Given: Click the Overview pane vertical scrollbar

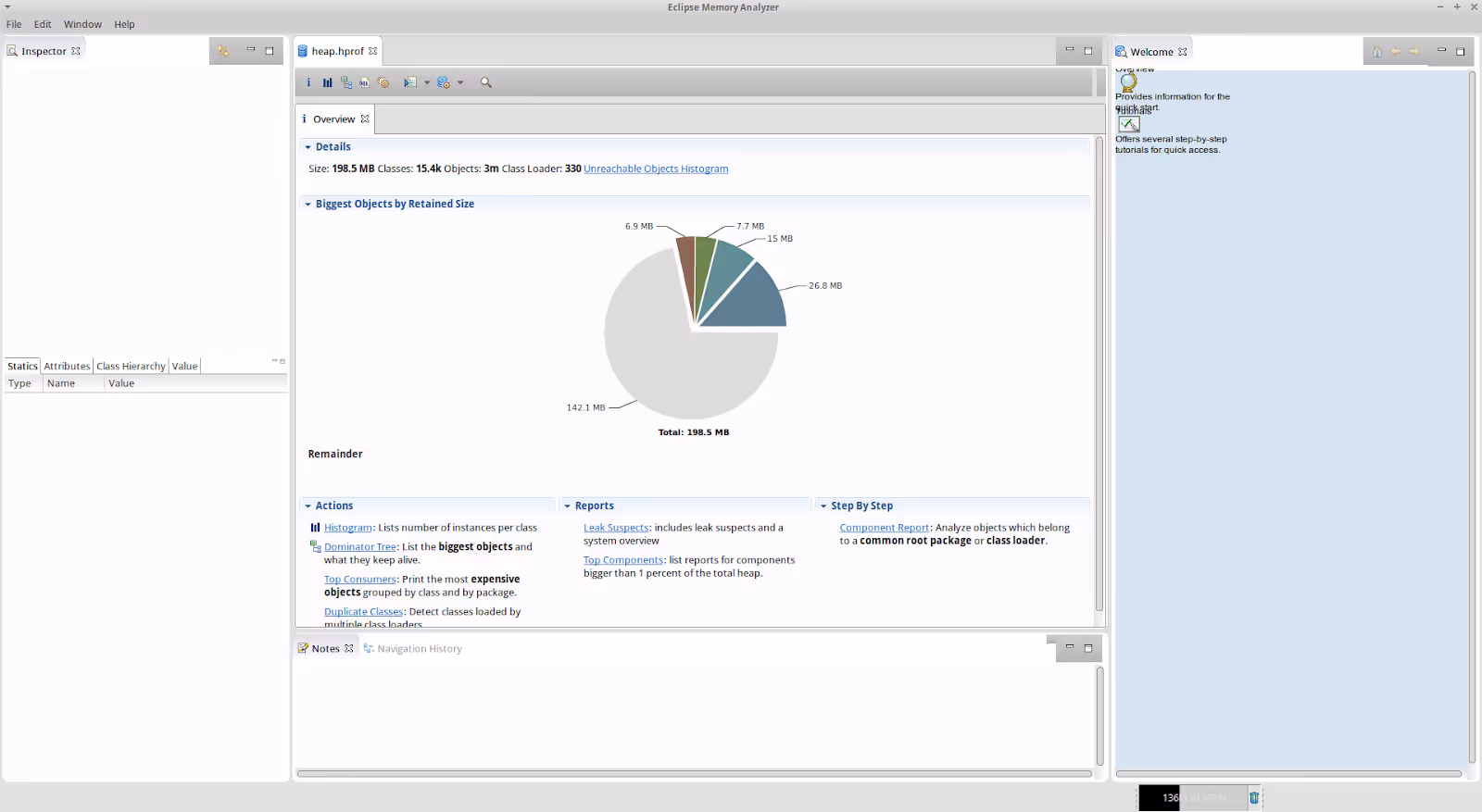Looking at the screenshot, I should click(1099, 374).
